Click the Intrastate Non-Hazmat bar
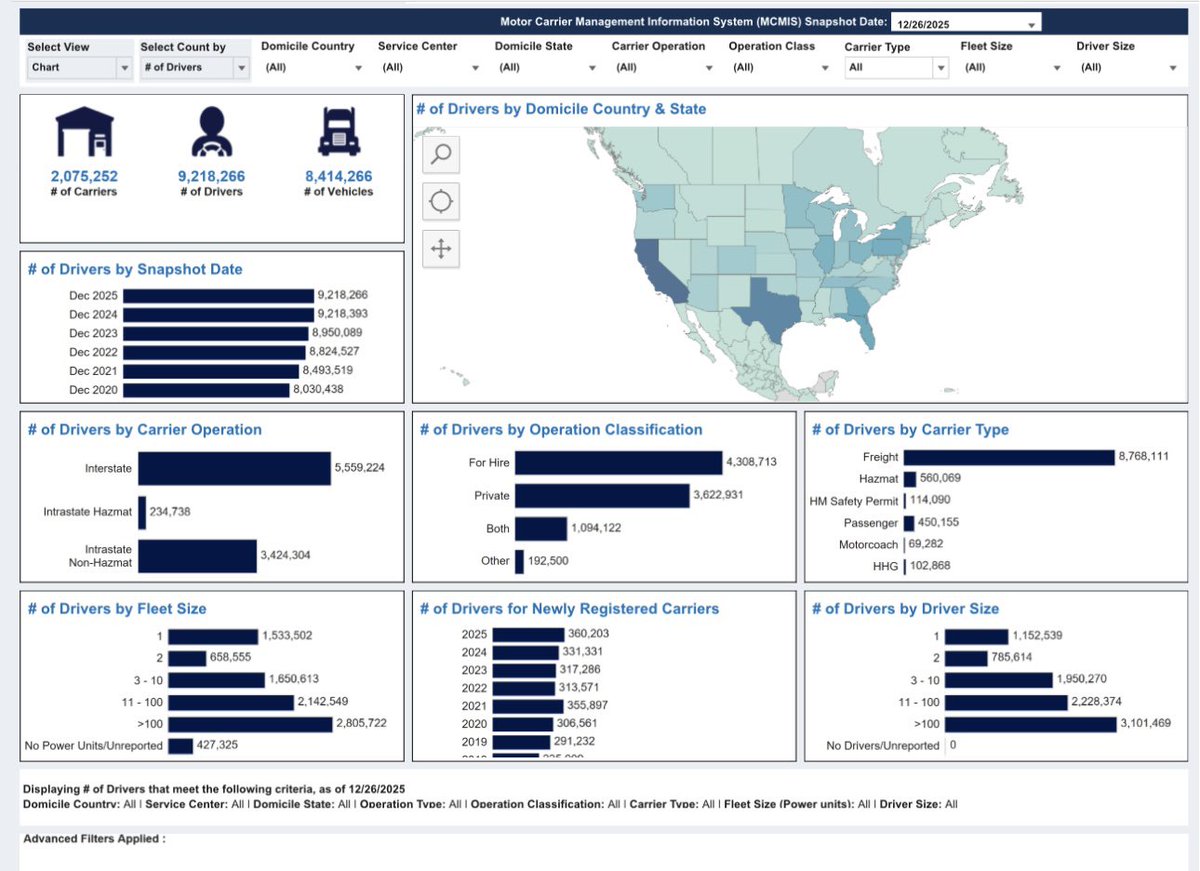The height and width of the screenshot is (871, 1200). [197, 556]
